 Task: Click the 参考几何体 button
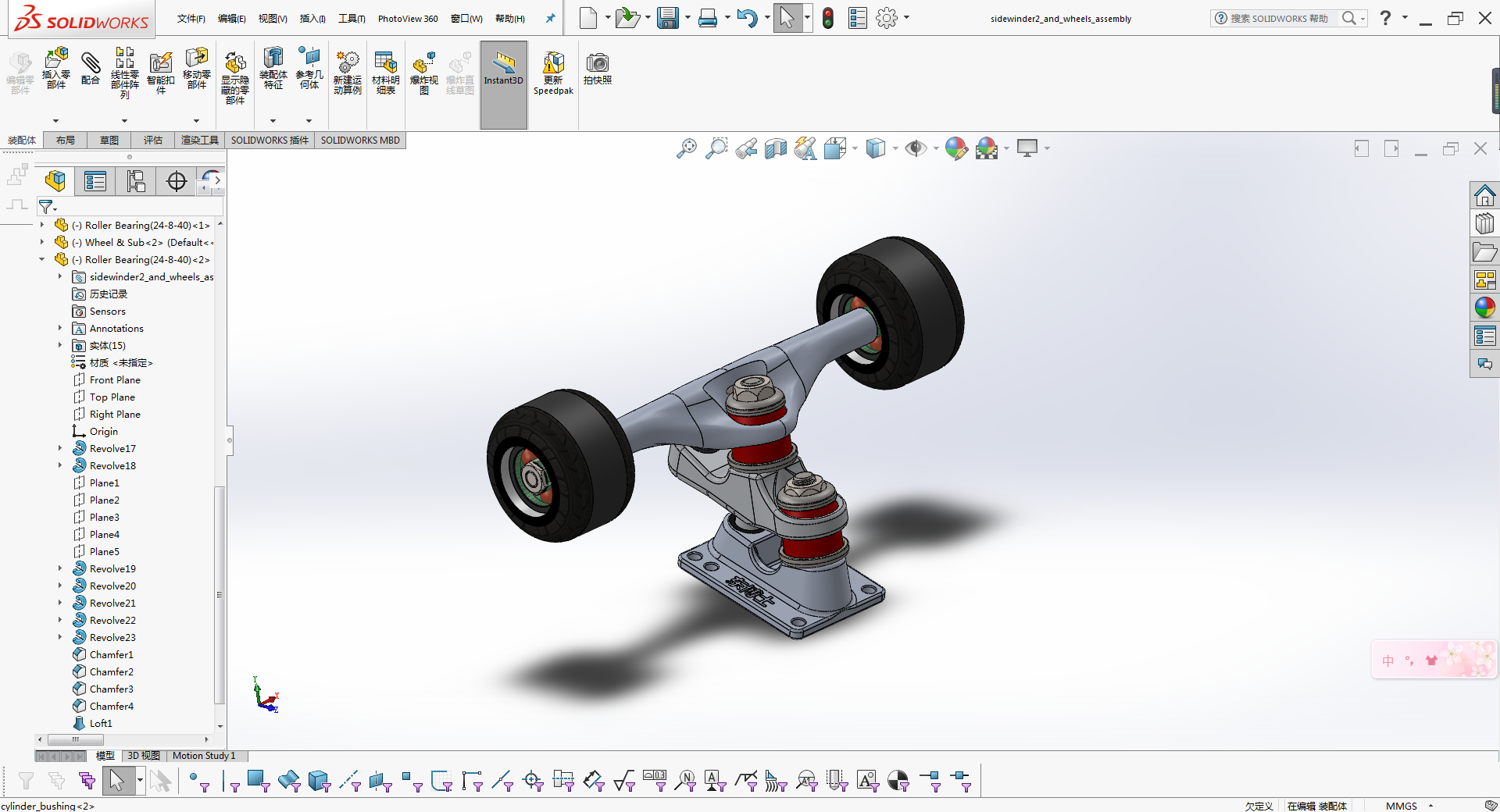(x=309, y=69)
